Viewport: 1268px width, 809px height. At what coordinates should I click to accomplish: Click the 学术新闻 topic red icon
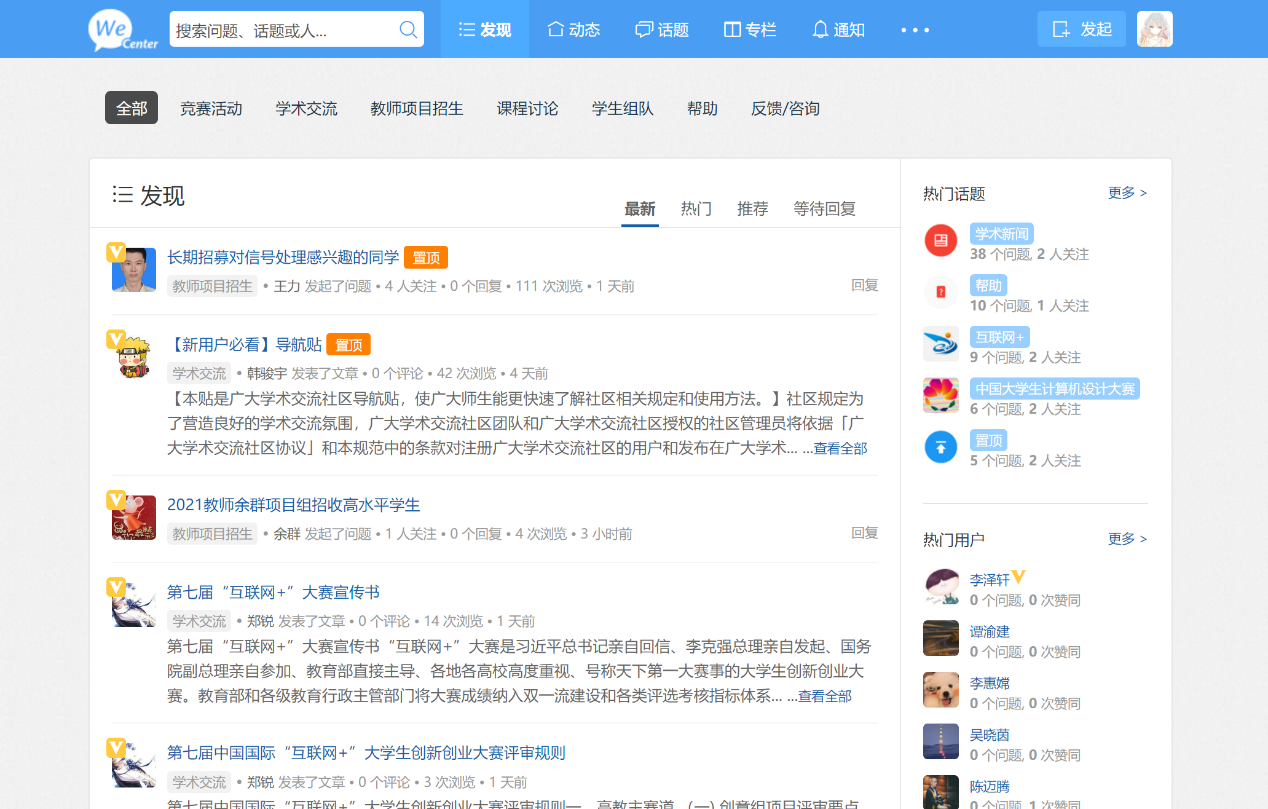click(x=940, y=241)
